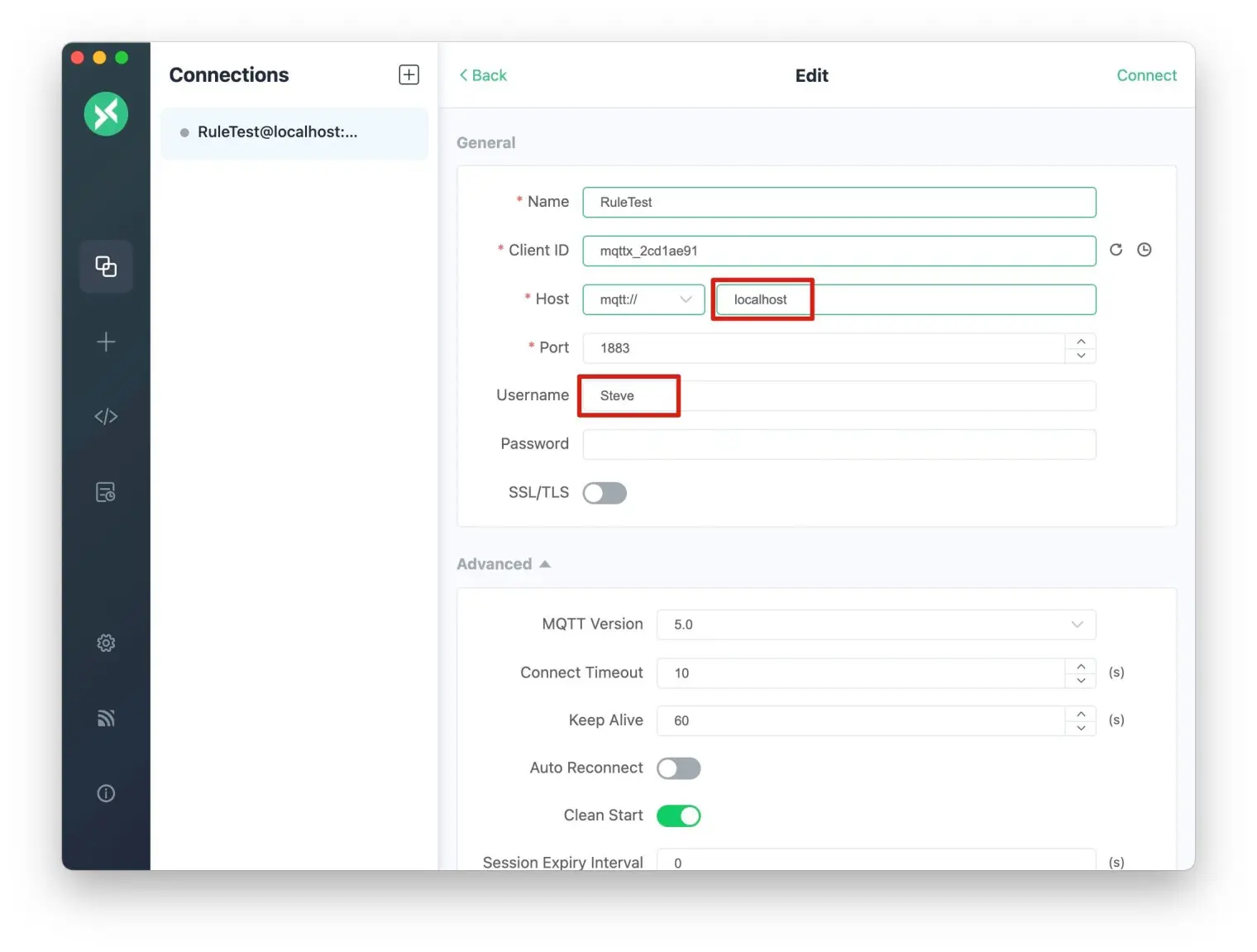Turn on Auto Reconnect

pos(678,768)
